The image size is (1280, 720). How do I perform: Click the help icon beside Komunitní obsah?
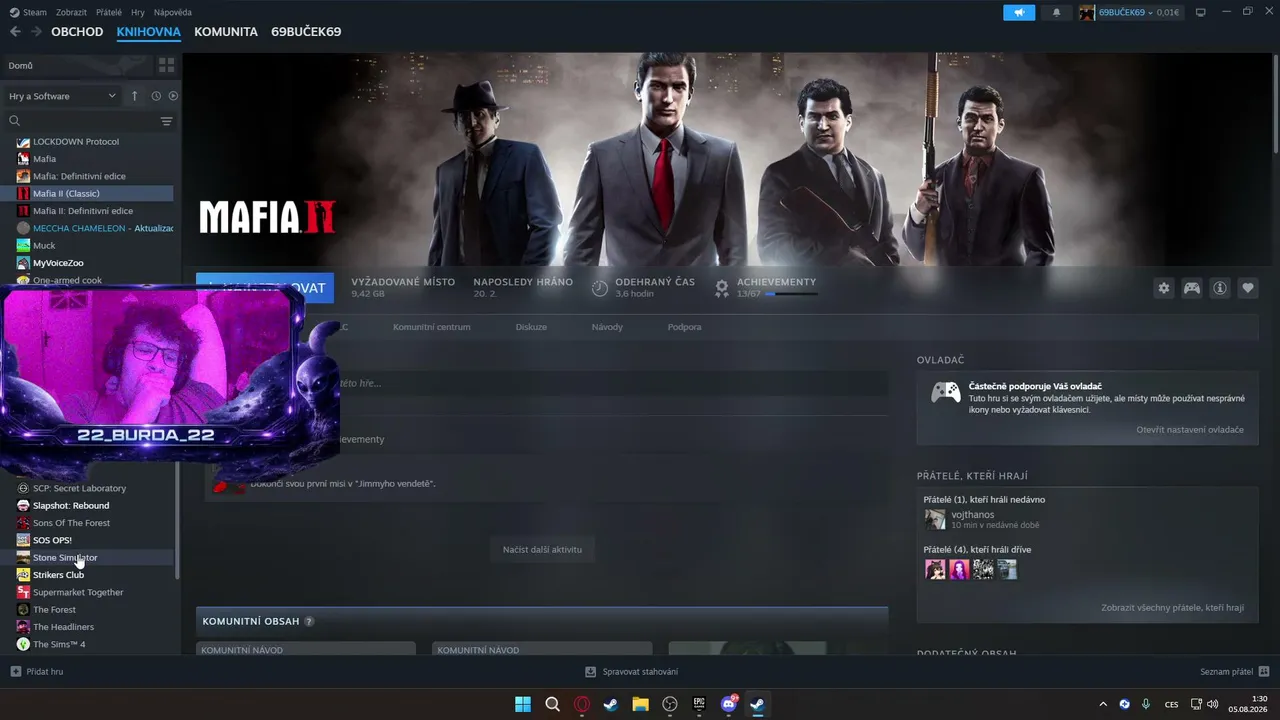click(x=309, y=621)
